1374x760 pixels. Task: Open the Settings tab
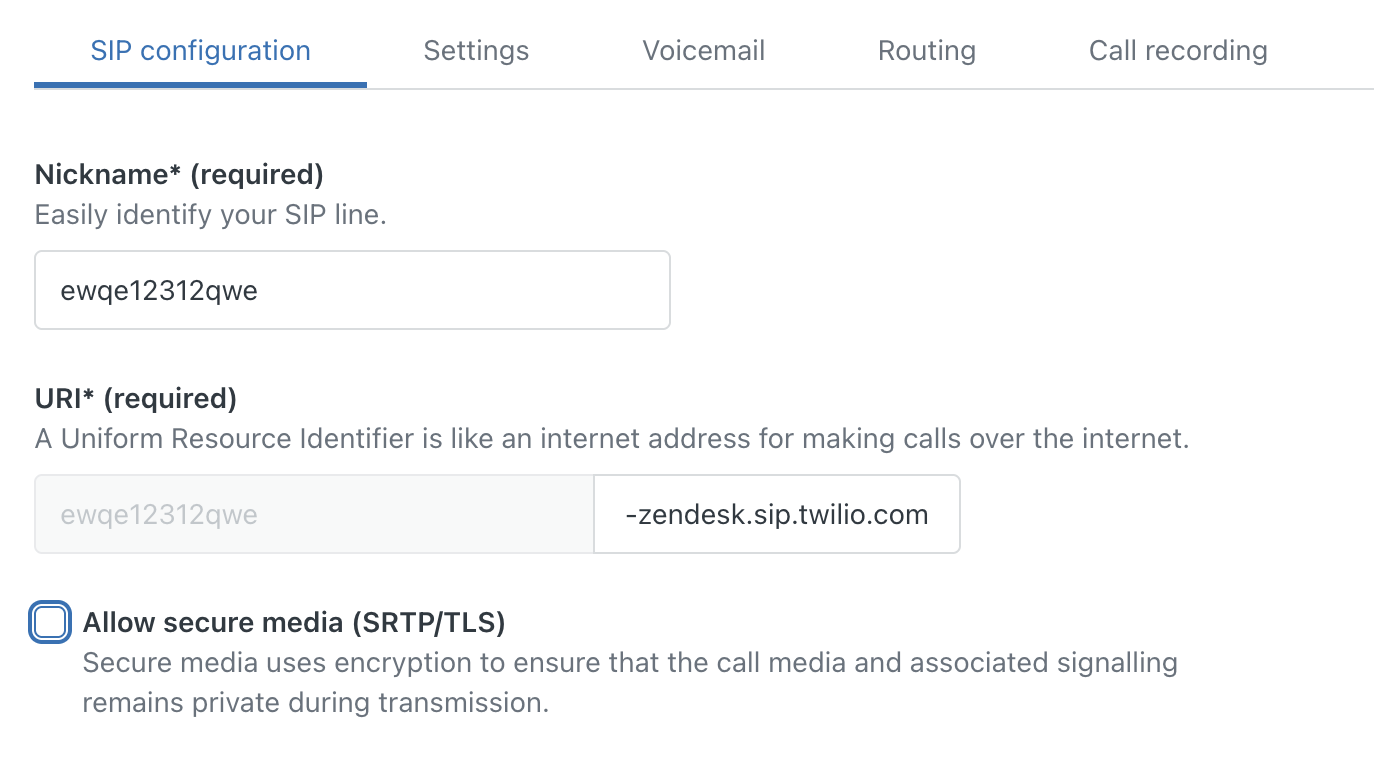point(476,51)
